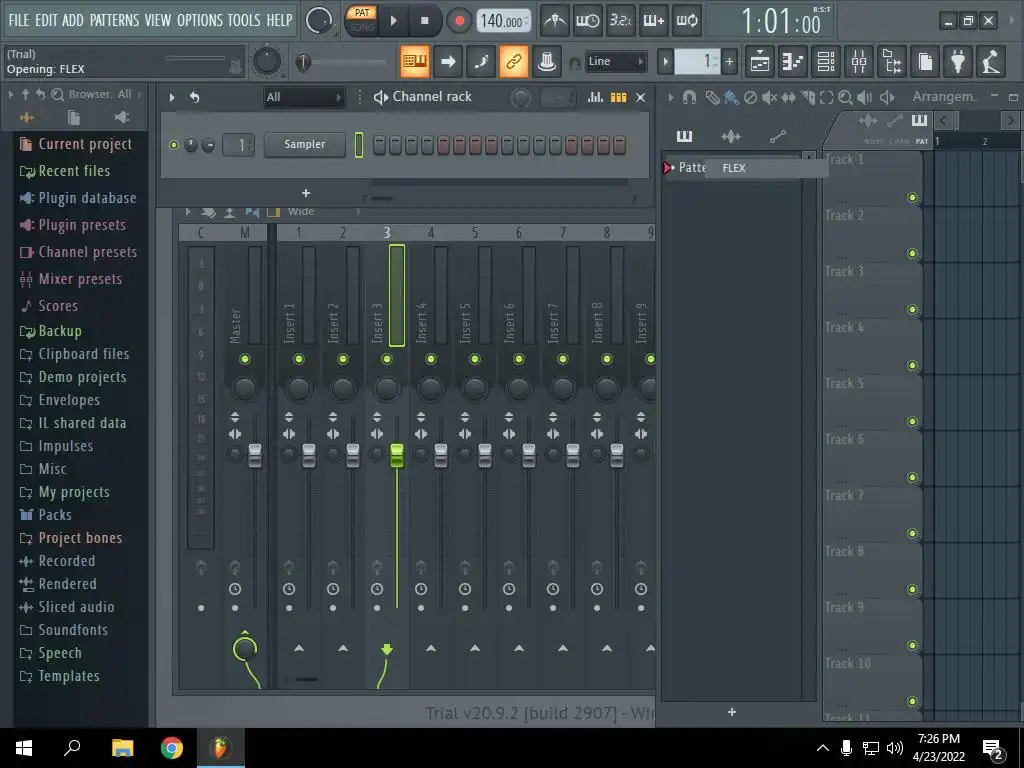The height and width of the screenshot is (768, 1024).
Task: Toggle the metronome icon
Action: click(x=555, y=21)
